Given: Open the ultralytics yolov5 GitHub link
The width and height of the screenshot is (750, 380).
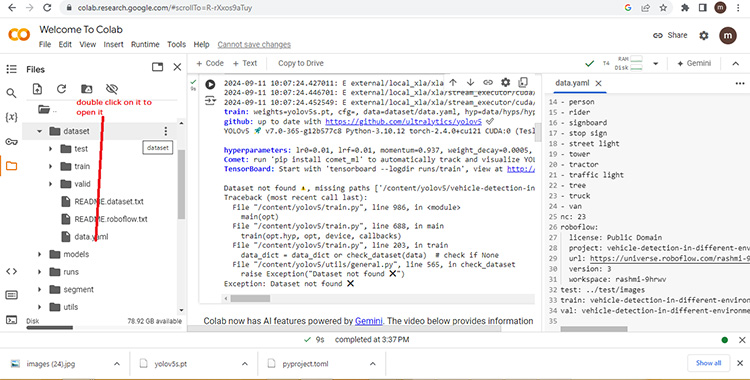Looking at the screenshot, I should tap(403, 122).
